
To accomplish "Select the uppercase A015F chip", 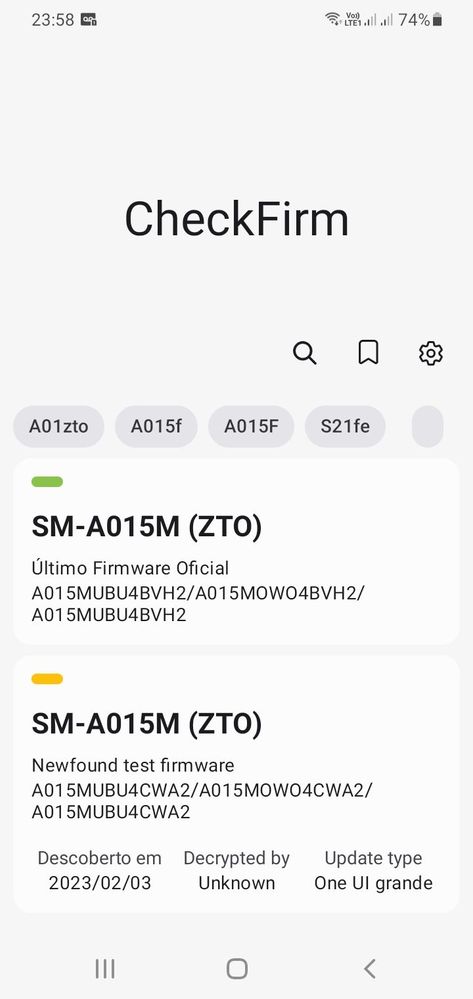I will (x=251, y=426).
